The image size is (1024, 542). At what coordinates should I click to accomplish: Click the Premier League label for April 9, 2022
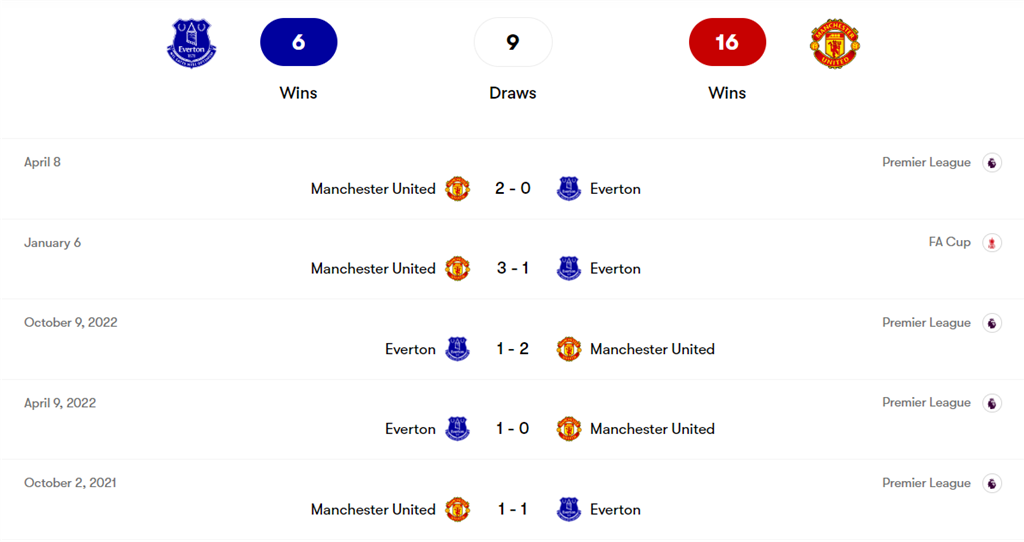pos(926,403)
